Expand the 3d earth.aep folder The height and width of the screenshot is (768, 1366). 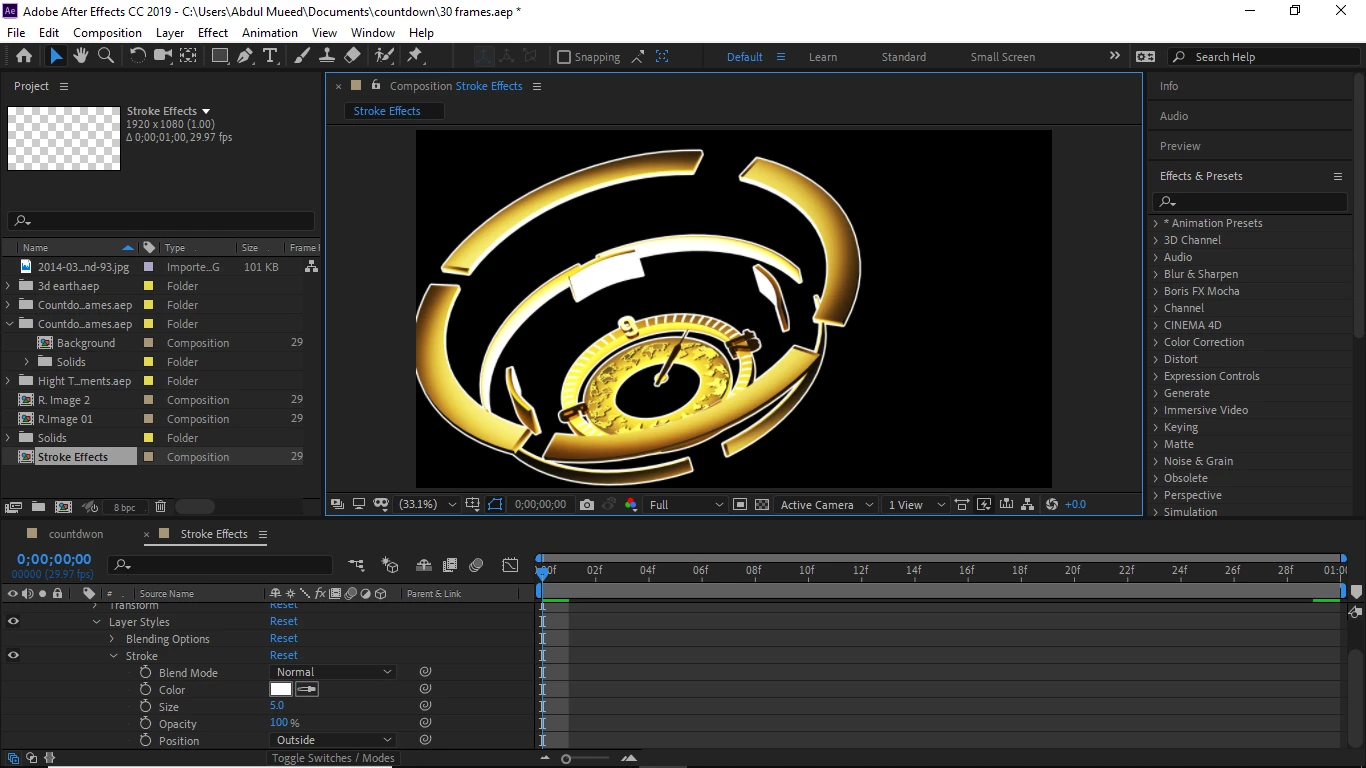point(8,286)
